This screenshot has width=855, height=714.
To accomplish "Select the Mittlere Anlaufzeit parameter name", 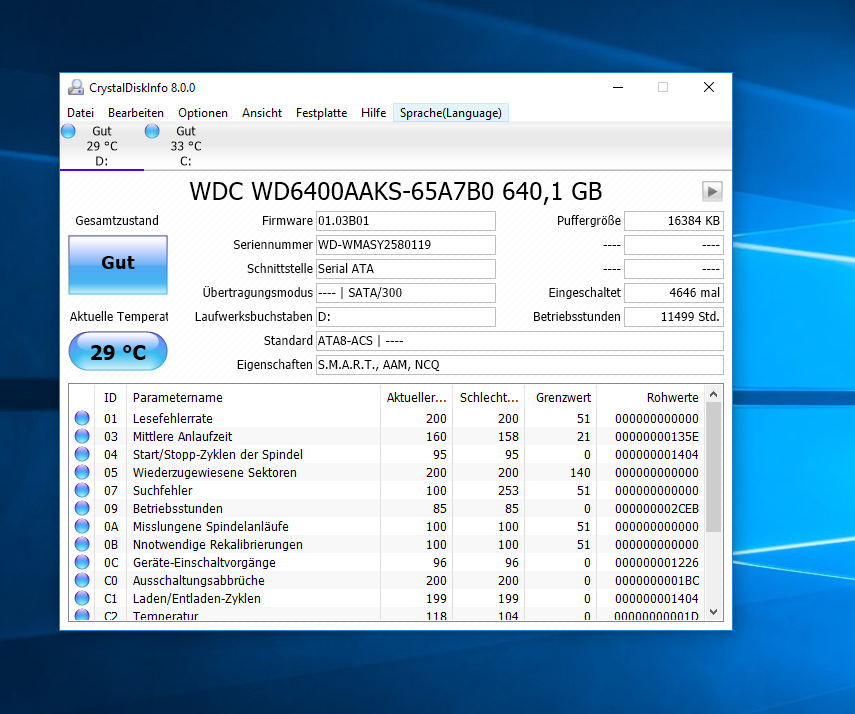I will pos(183,436).
